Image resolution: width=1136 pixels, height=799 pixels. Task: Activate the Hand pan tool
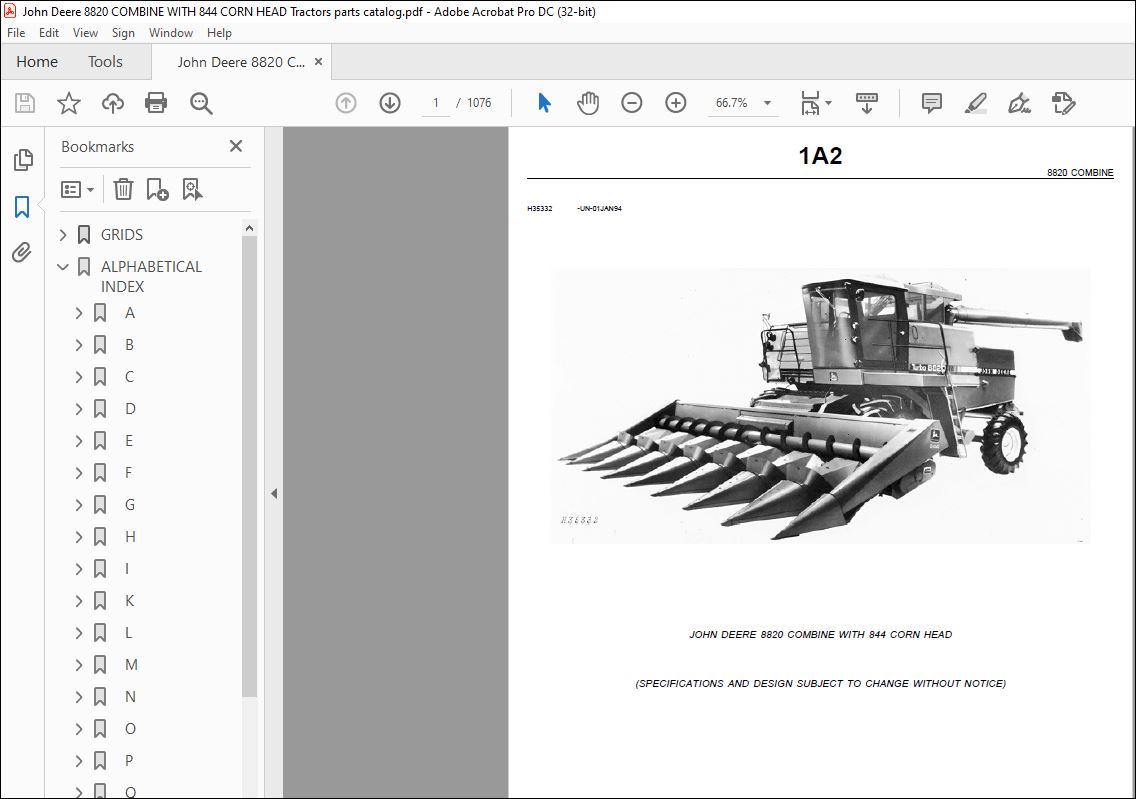point(588,103)
